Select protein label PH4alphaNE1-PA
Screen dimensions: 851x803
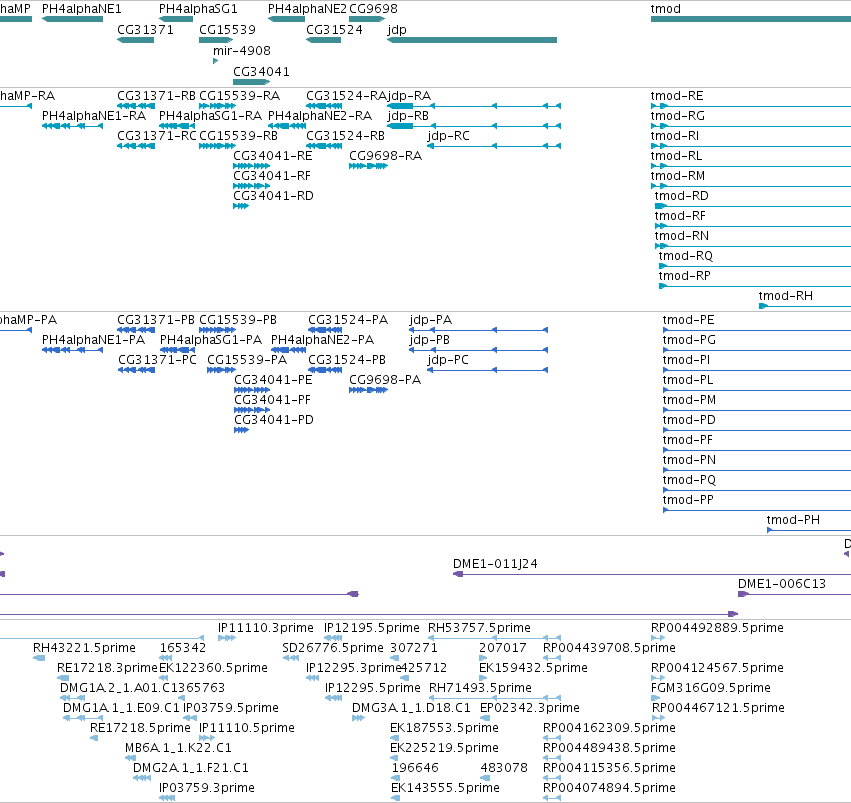[x=93, y=340]
